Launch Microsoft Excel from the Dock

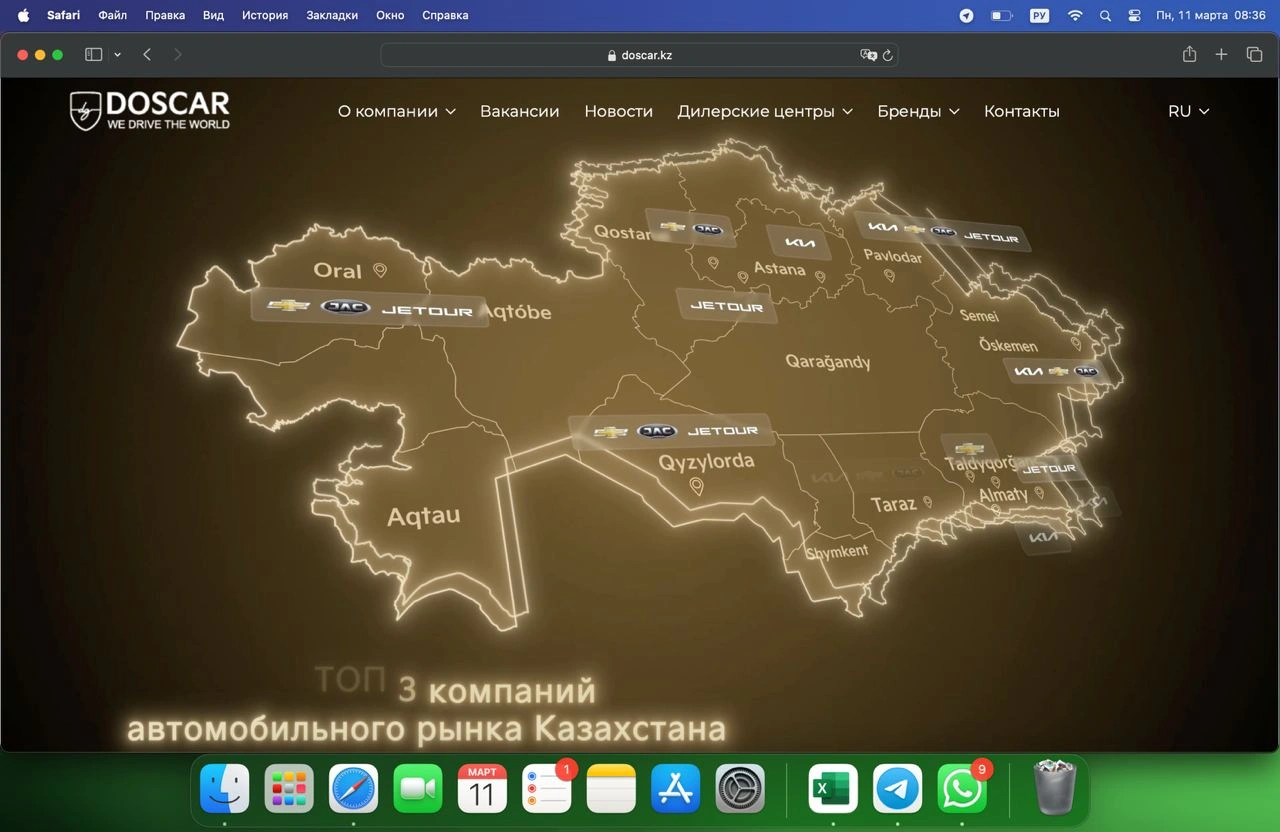(x=833, y=789)
